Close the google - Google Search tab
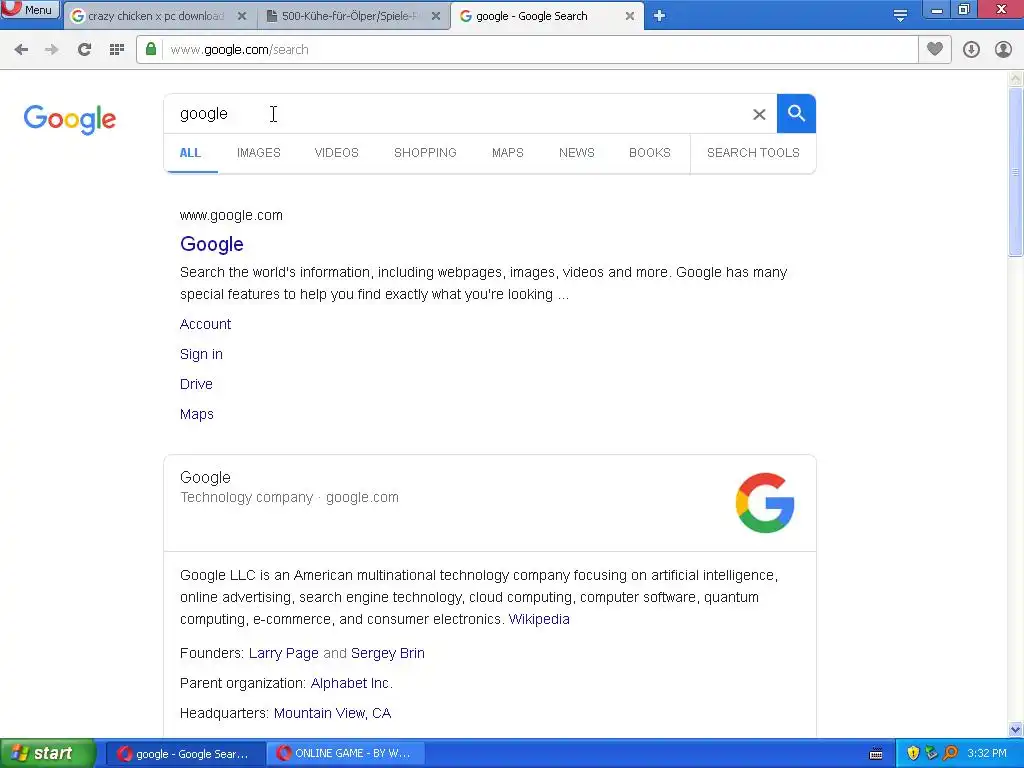 tap(630, 16)
